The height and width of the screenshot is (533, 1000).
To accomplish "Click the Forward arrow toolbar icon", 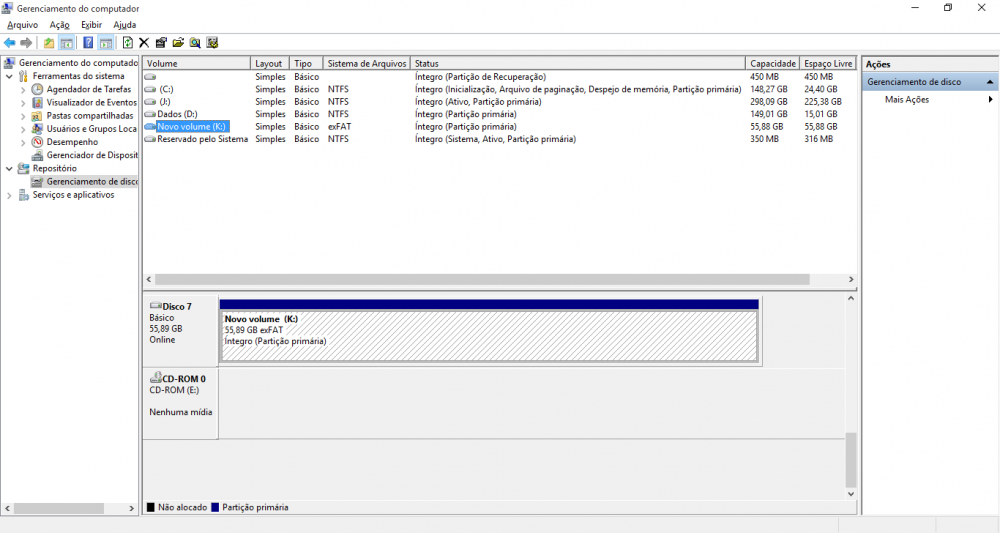I will [26, 43].
